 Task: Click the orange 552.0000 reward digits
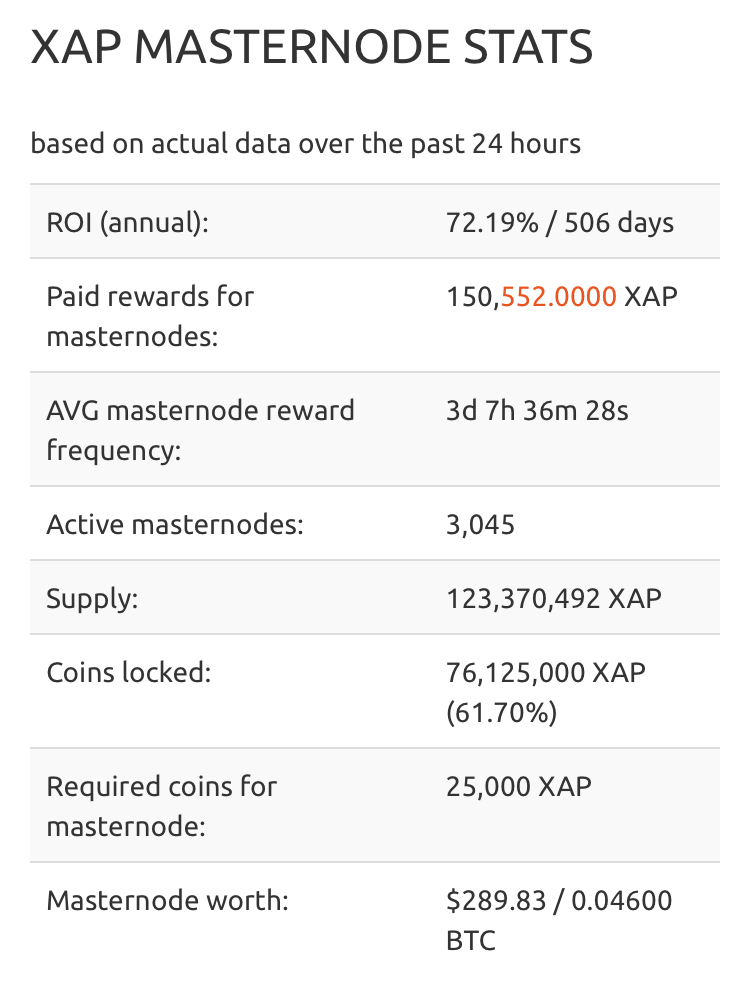559,297
